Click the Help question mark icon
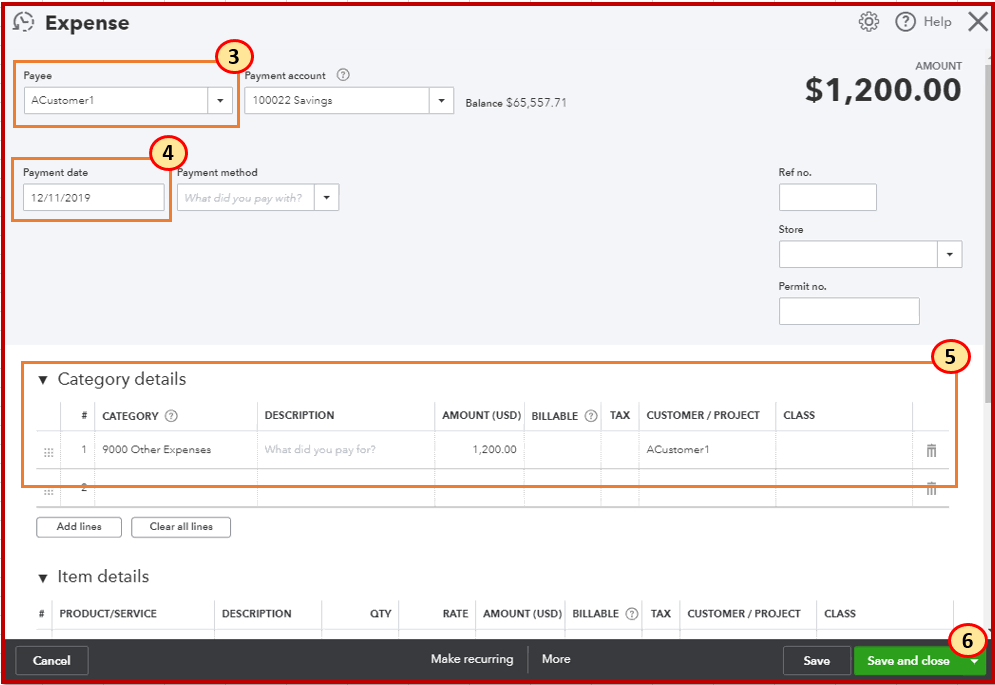 (x=905, y=22)
